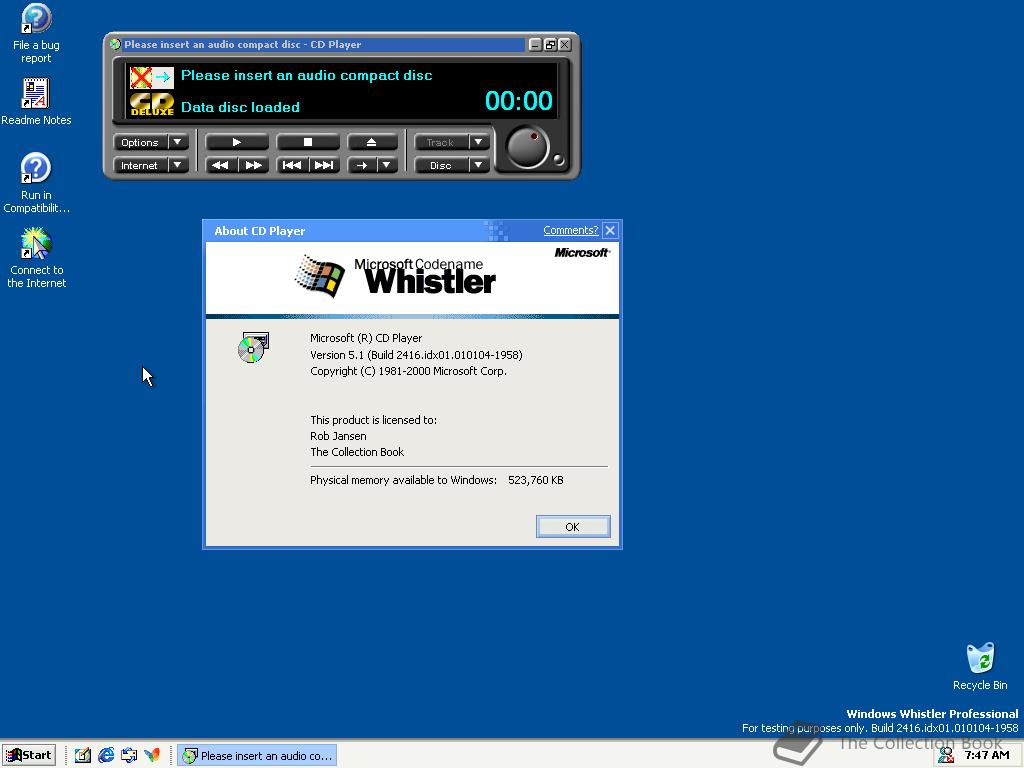Open the Options menu button
The width and height of the screenshot is (1024, 768).
click(x=140, y=142)
